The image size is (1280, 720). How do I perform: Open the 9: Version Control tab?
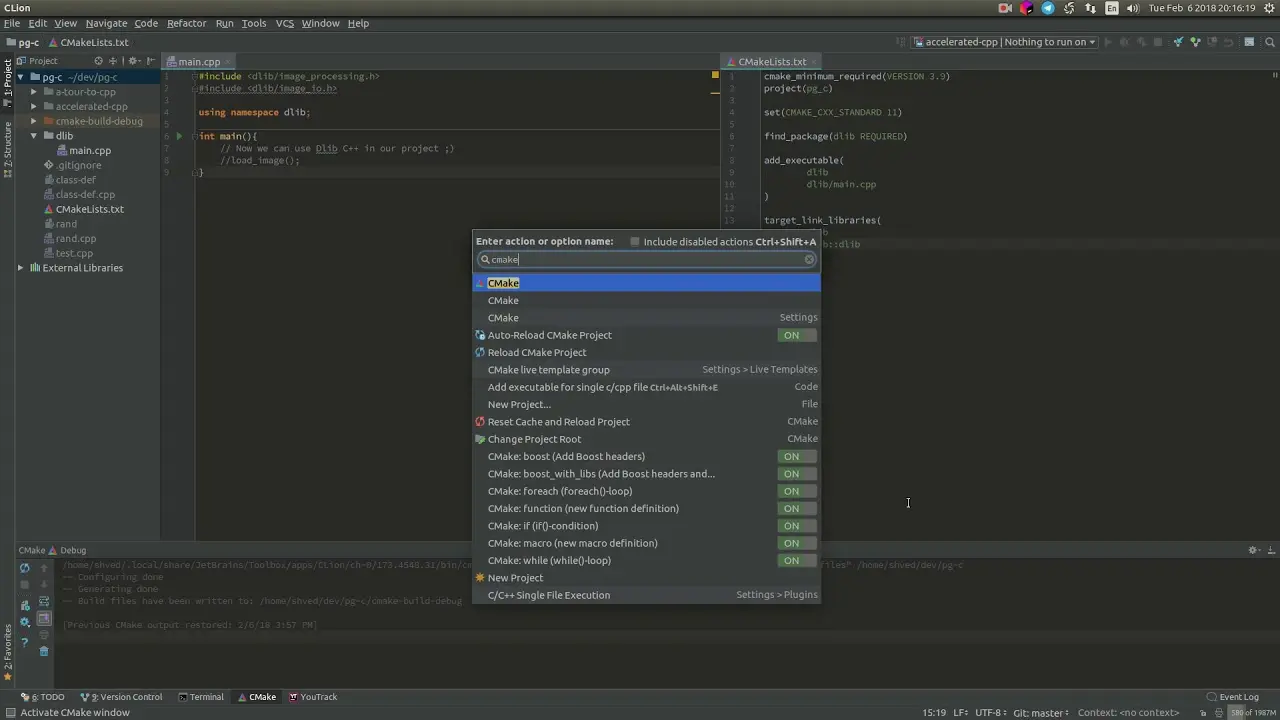click(x=121, y=697)
